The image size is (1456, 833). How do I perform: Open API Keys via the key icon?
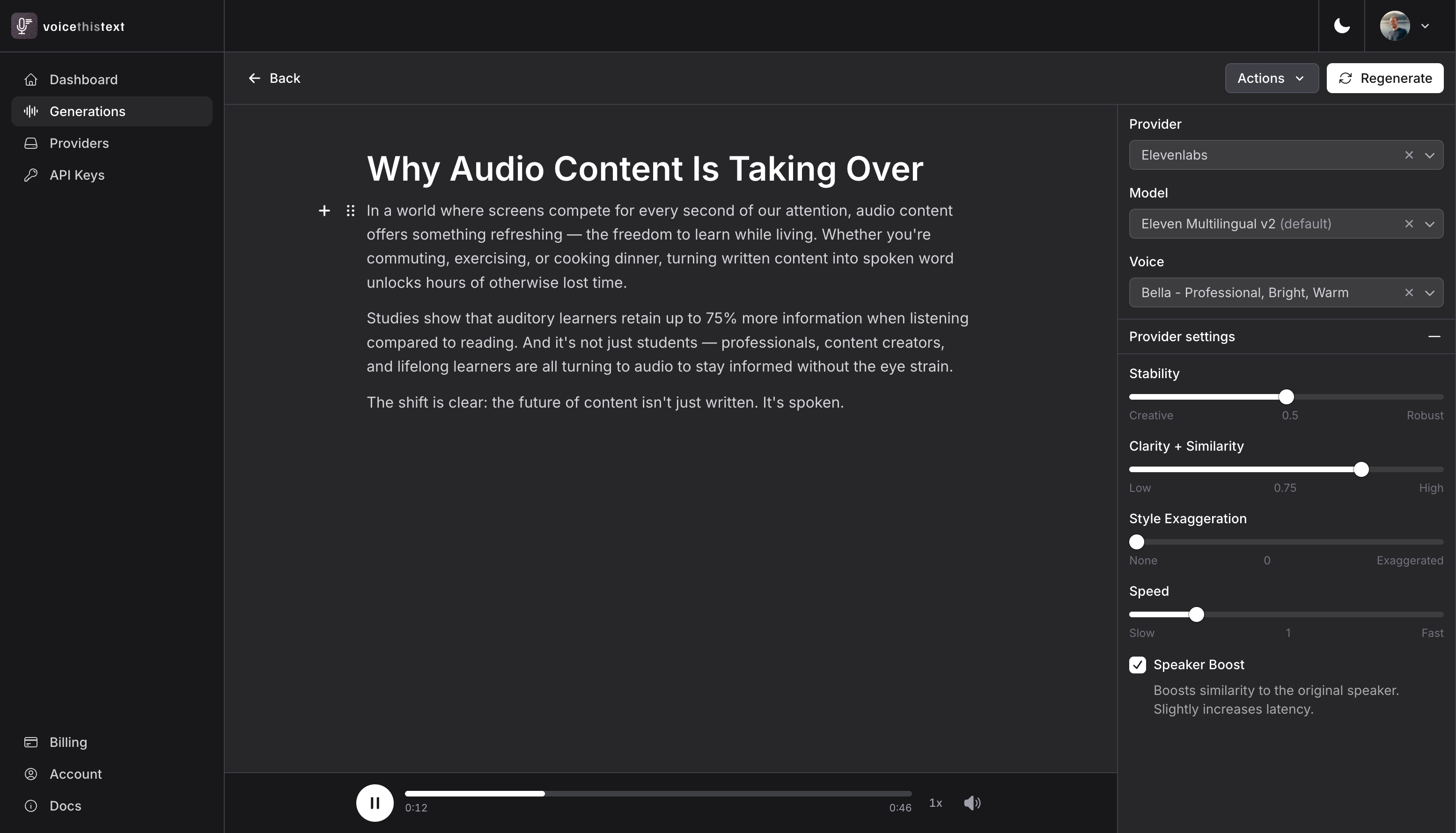pyautogui.click(x=31, y=175)
